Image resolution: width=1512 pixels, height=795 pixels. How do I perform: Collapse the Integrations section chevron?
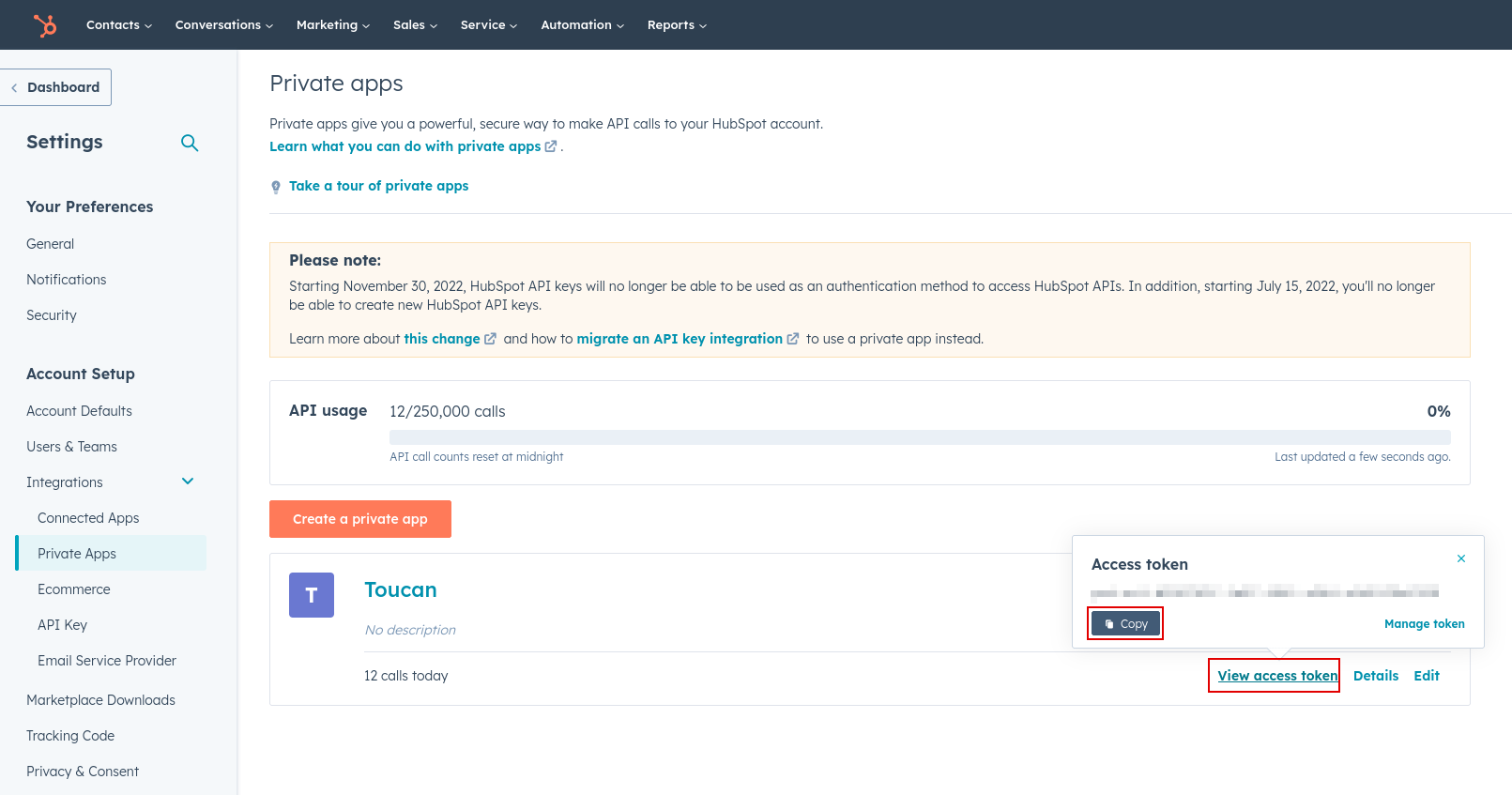(188, 482)
